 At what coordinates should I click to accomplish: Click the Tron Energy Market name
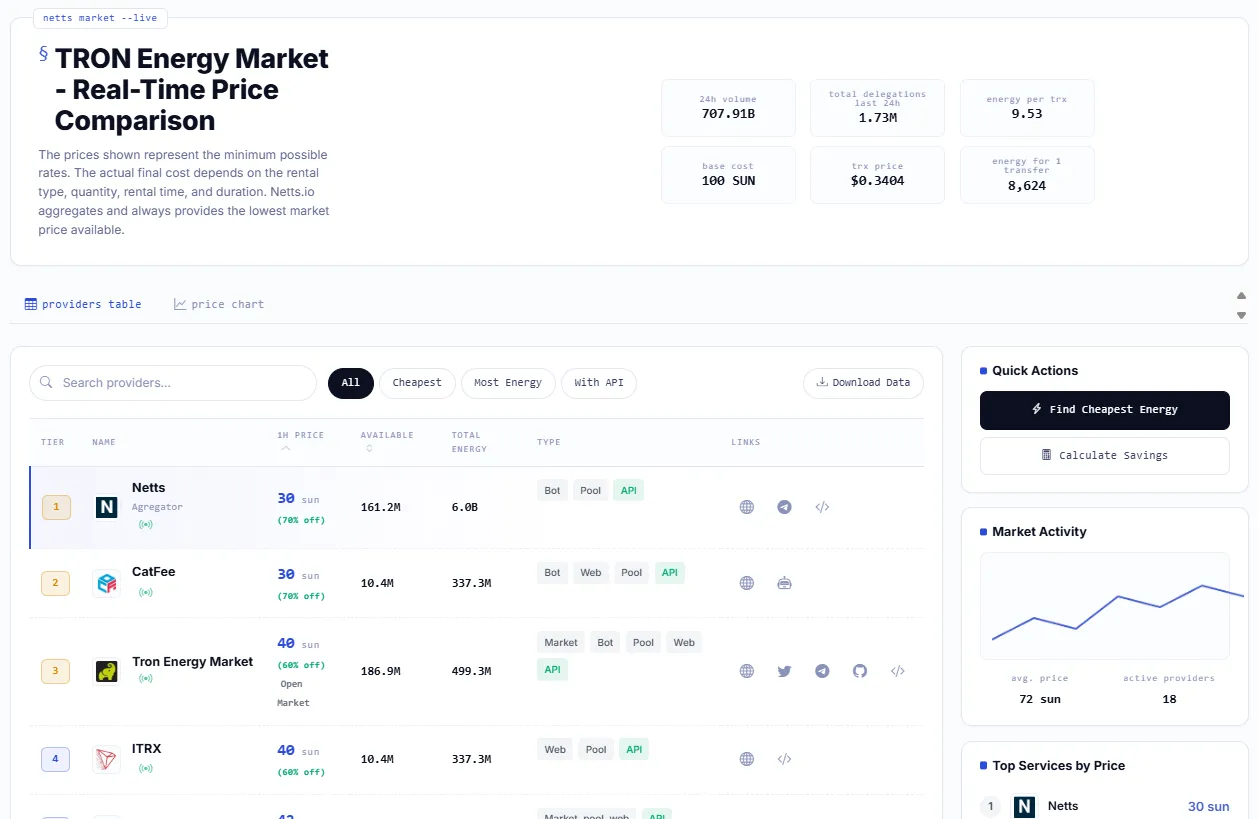pyautogui.click(x=192, y=662)
